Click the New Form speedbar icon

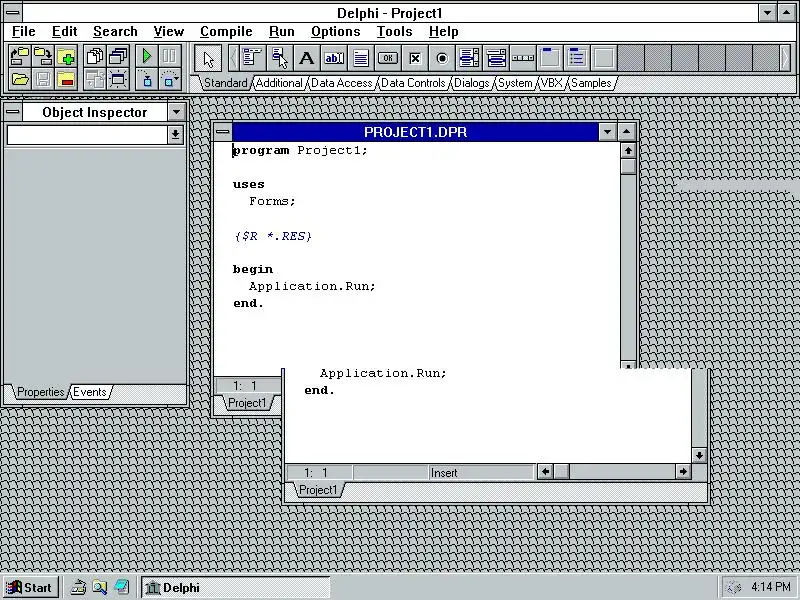118,79
